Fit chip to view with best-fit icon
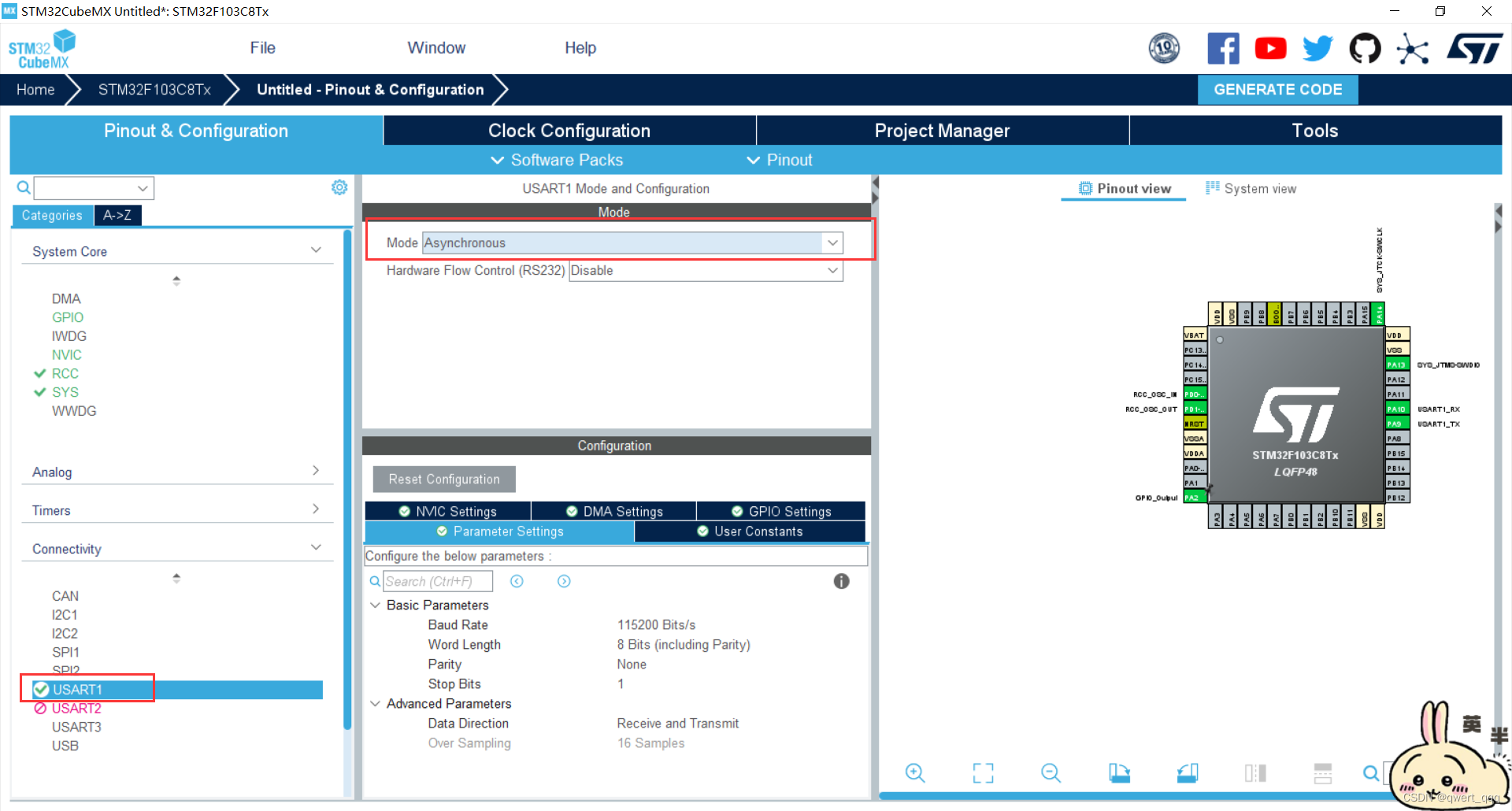 [983, 773]
